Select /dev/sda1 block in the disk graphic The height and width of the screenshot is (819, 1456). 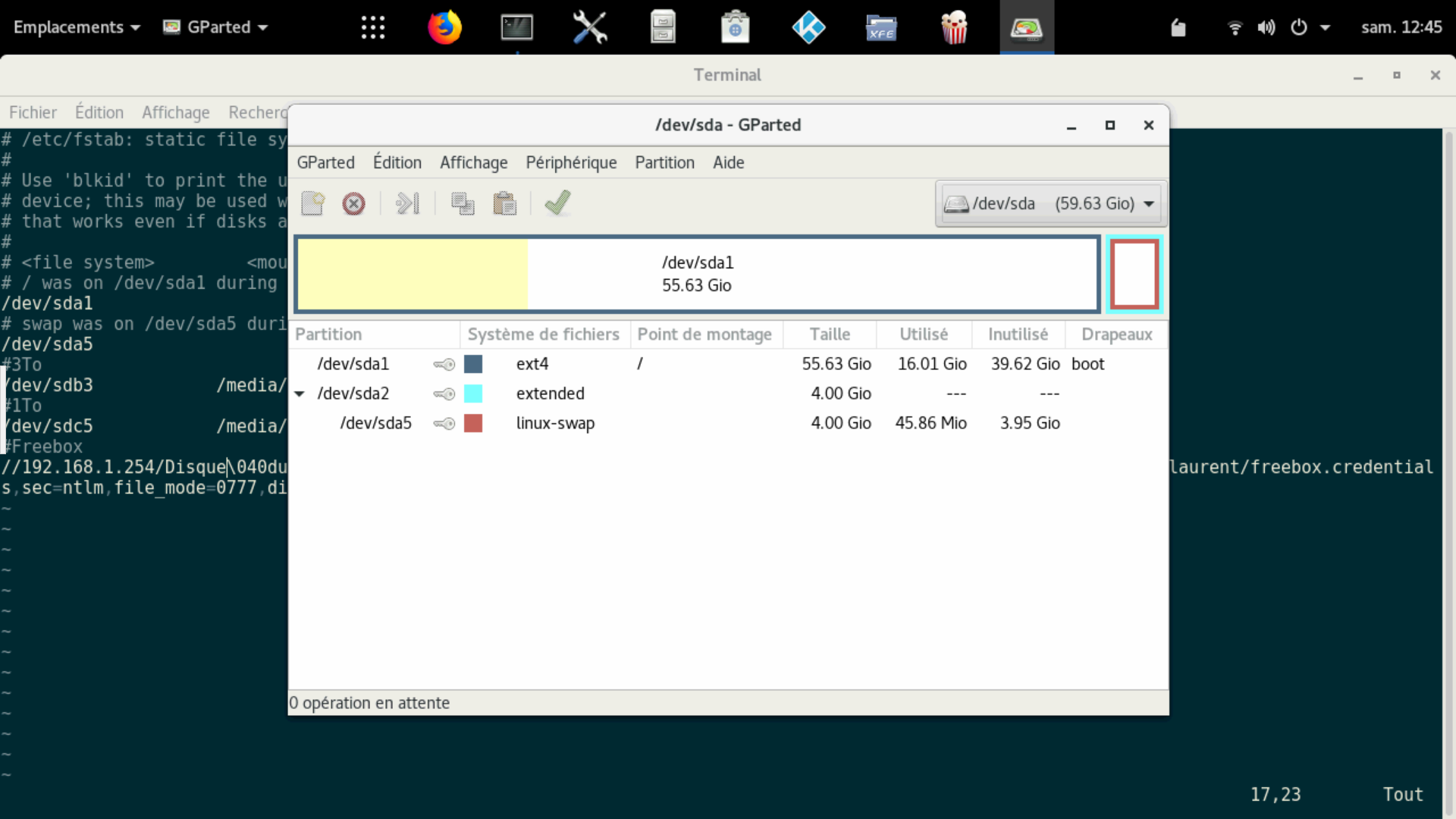pos(697,274)
